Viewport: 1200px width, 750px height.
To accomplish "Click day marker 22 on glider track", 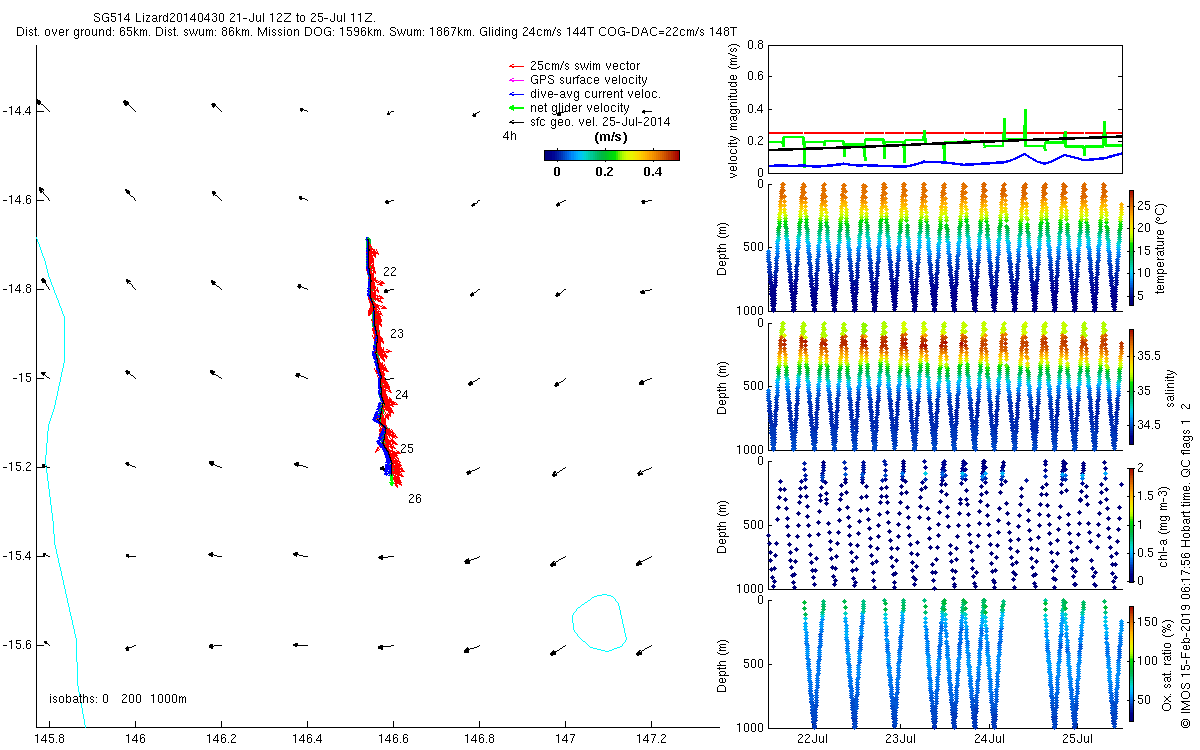I will 389,272.
